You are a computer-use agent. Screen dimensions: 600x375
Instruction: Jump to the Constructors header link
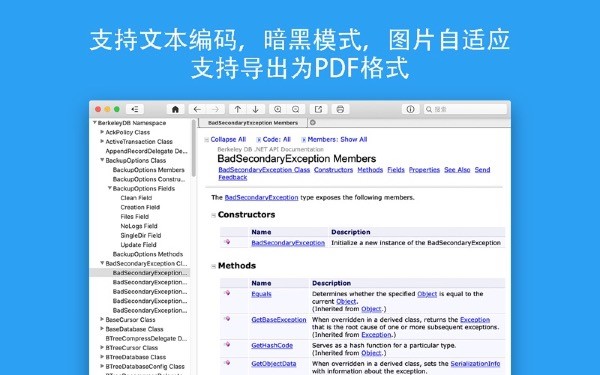[333, 170]
